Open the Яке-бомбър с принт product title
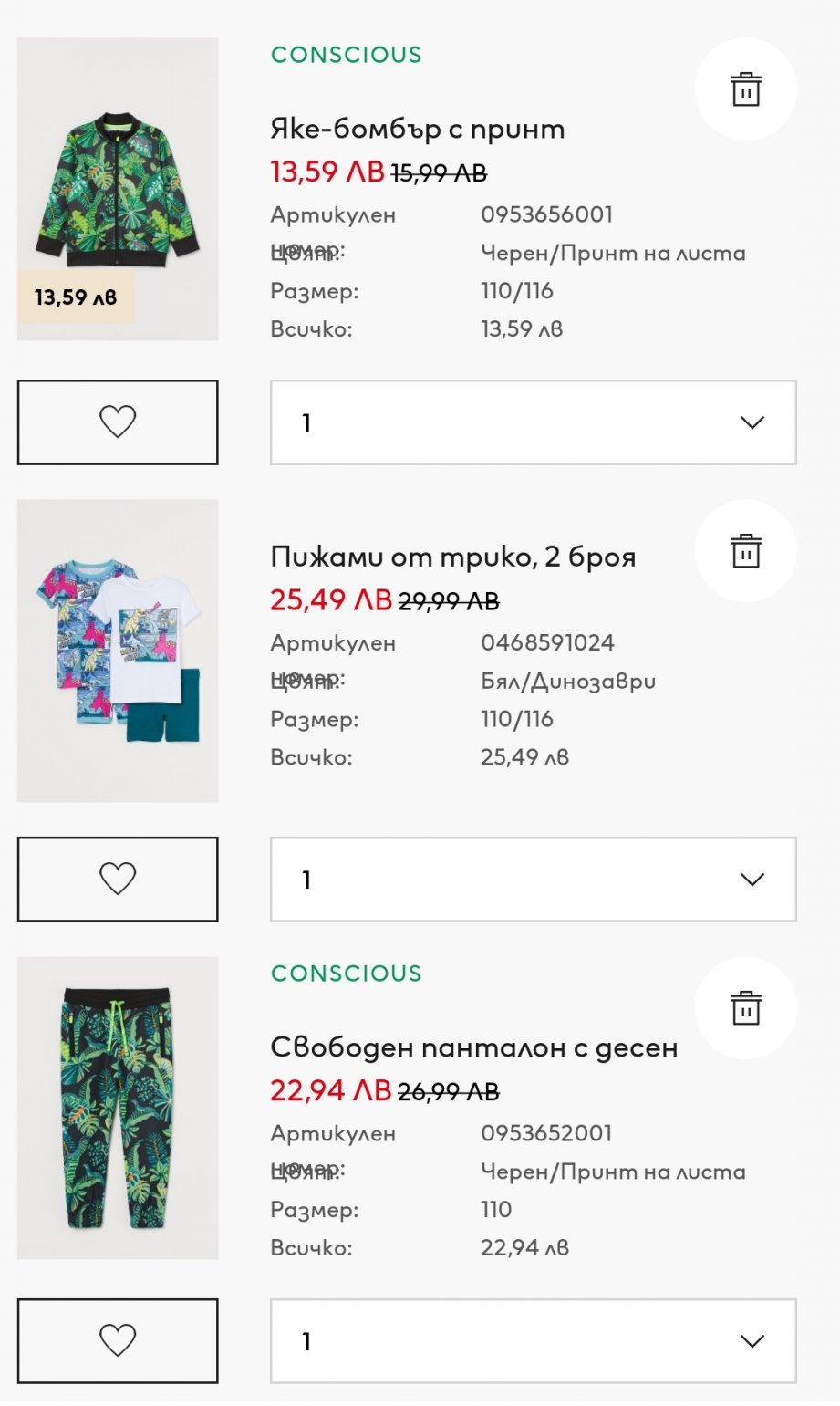Screen dimensions: 840x1406 click(417, 129)
